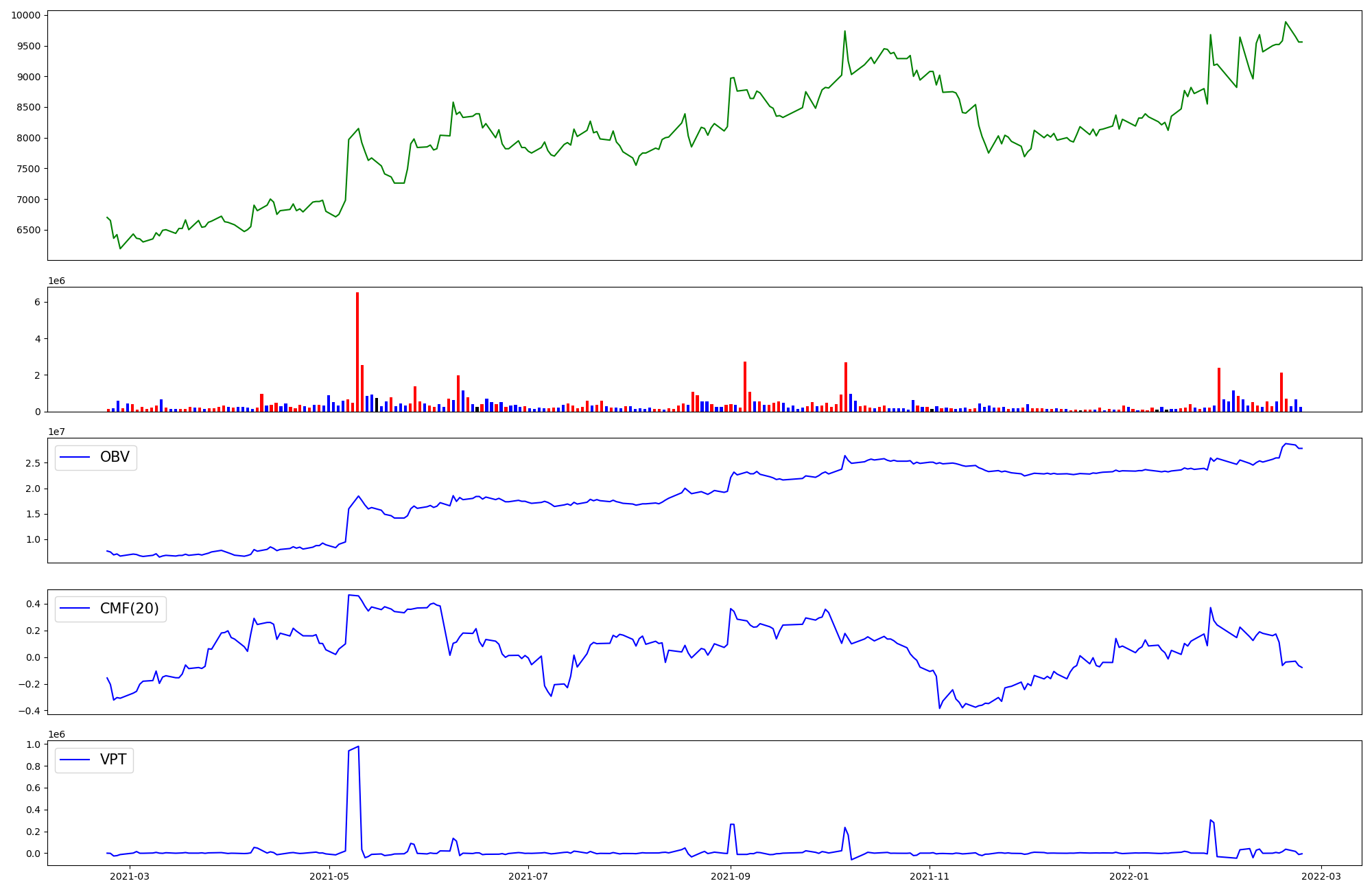Click the tallest red volume bar
The width and height of the screenshot is (1372, 892).
click(357, 351)
